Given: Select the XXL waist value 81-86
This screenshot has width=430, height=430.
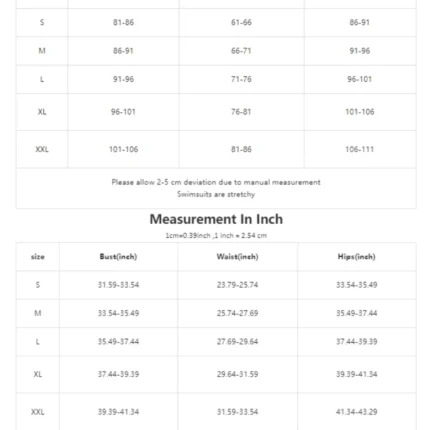Looking at the screenshot, I should point(241,149).
